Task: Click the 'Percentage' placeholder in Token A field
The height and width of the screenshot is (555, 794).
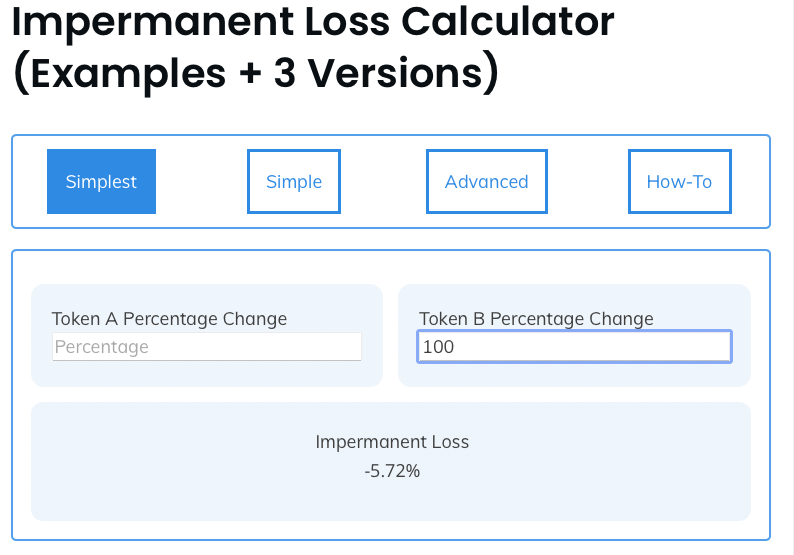Action: click(x=101, y=347)
